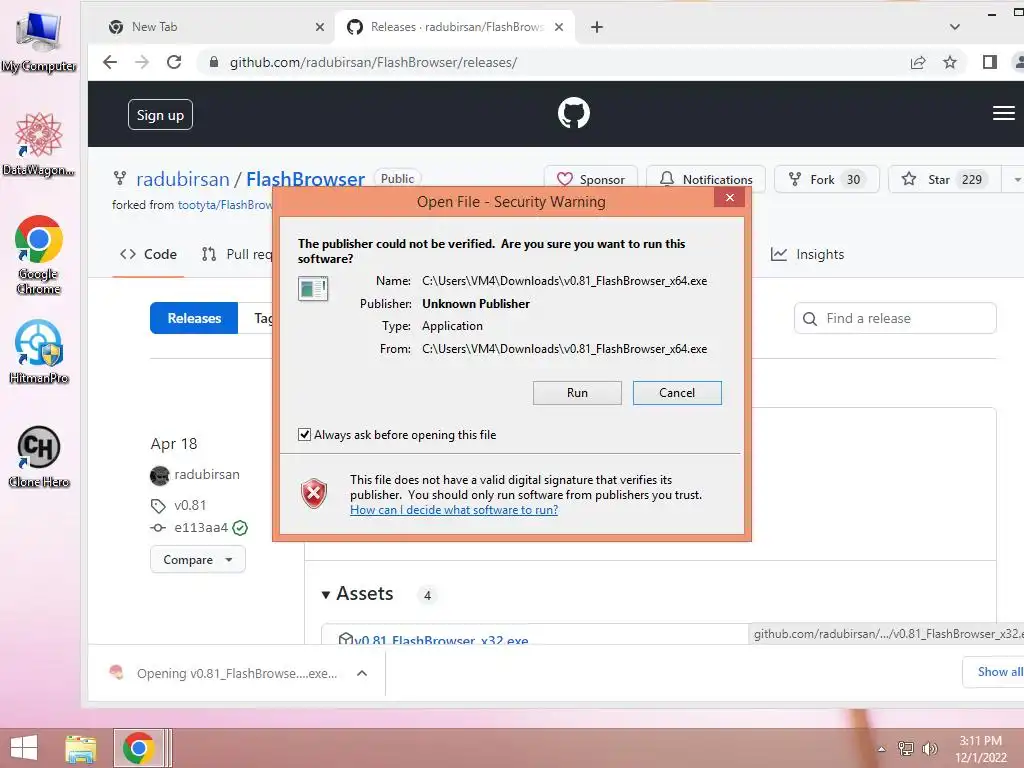Open the Insights tab
The height and width of the screenshot is (768, 1024).
pyautogui.click(x=807, y=254)
